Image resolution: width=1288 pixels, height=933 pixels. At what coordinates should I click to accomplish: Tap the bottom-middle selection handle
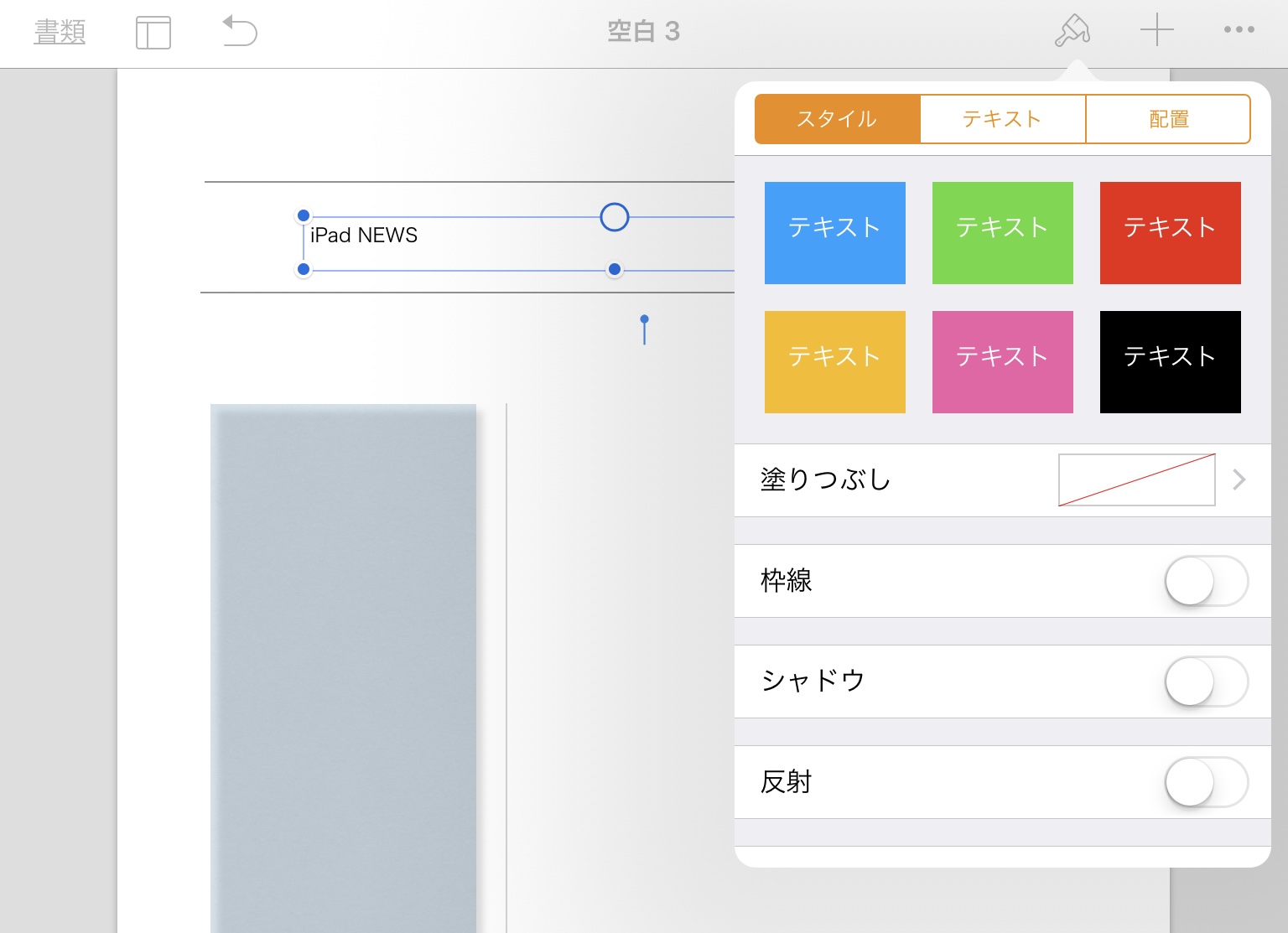pos(615,269)
